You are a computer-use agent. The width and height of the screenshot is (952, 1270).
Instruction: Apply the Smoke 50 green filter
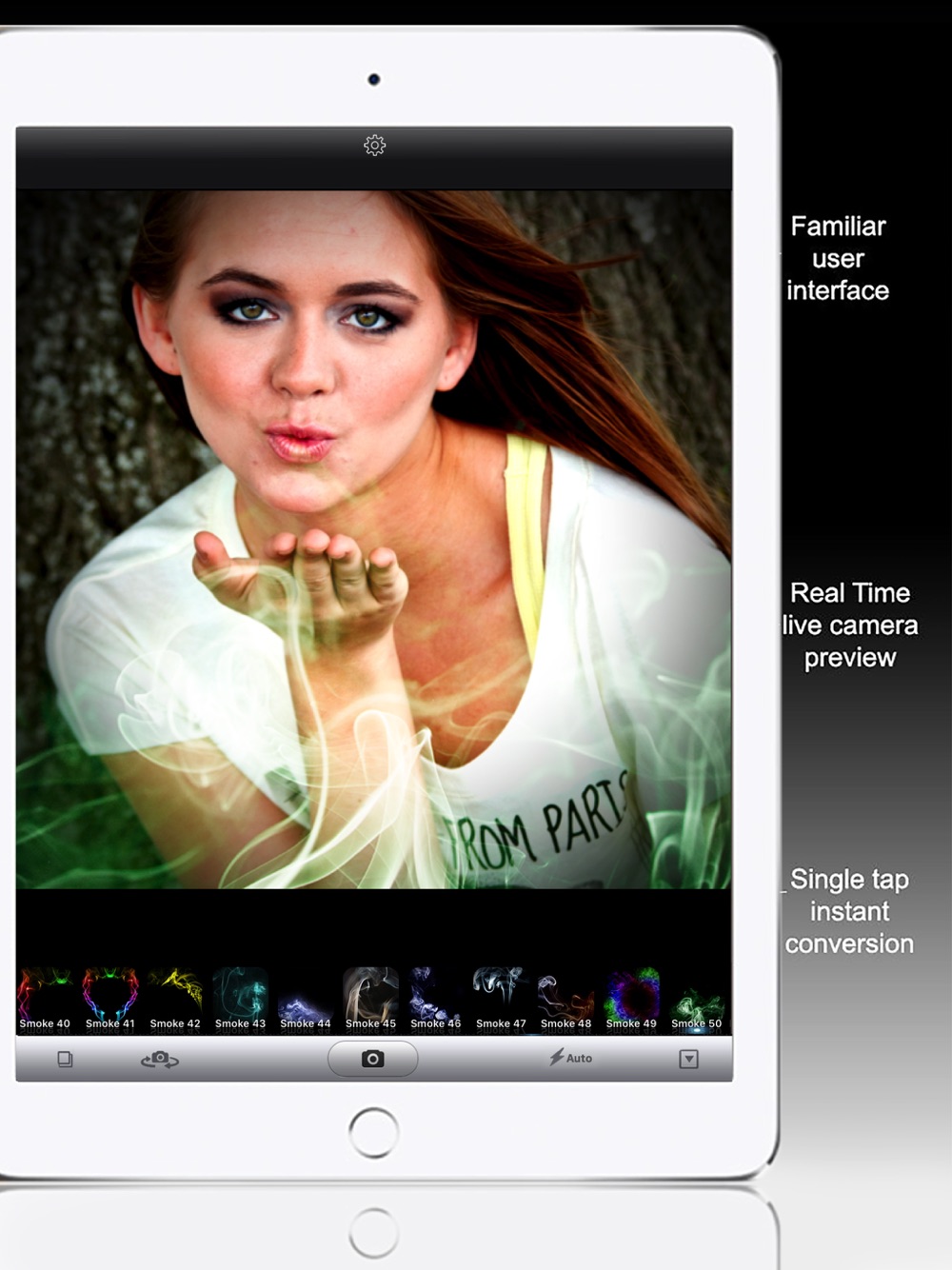[x=696, y=1000]
